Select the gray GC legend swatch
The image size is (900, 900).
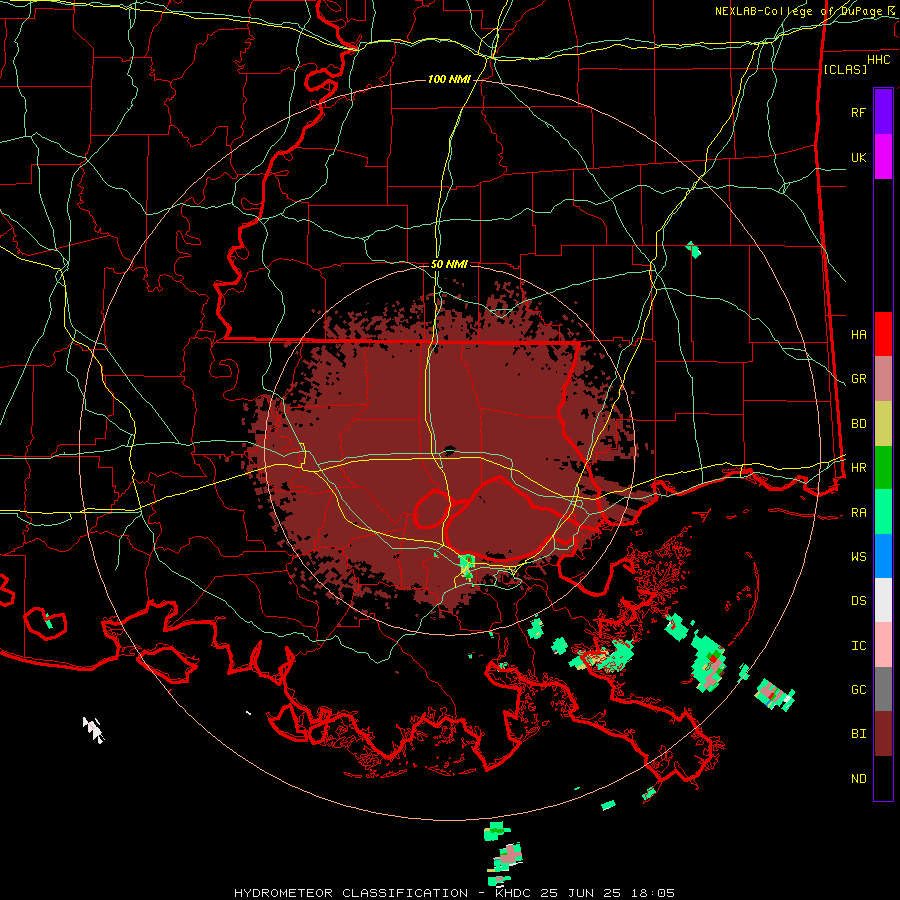(883, 689)
